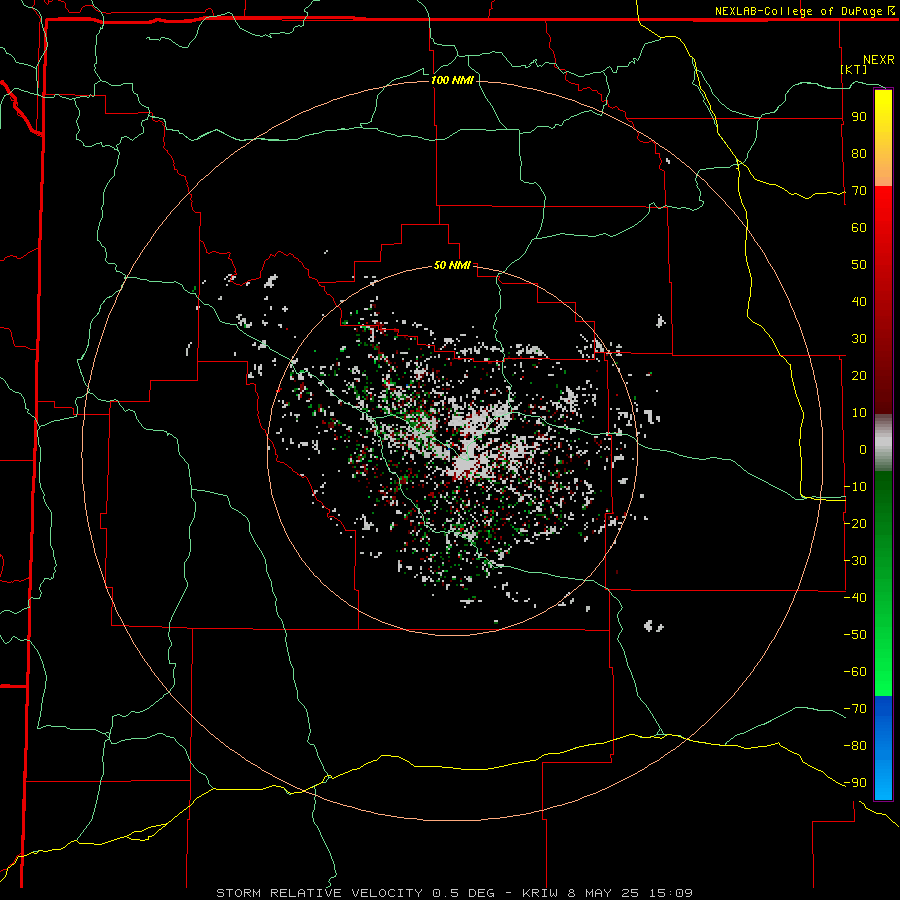Click the STORM RELATIVE VELOCITY caption text
Image resolution: width=900 pixels, height=900 pixels.
pyautogui.click(x=320, y=893)
